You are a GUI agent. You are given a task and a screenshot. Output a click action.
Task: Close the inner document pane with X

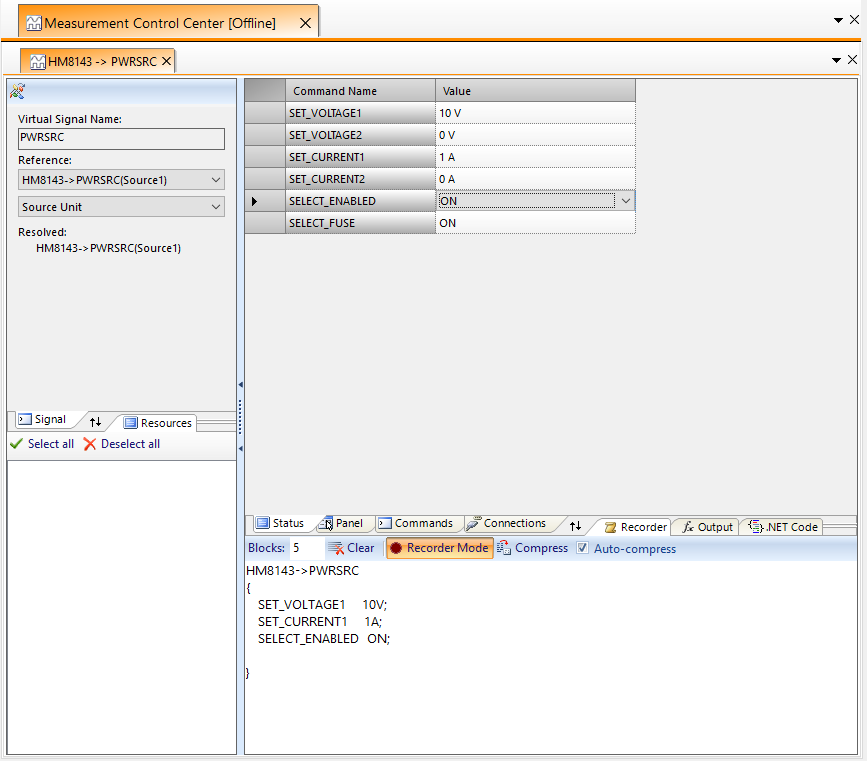coord(853,59)
